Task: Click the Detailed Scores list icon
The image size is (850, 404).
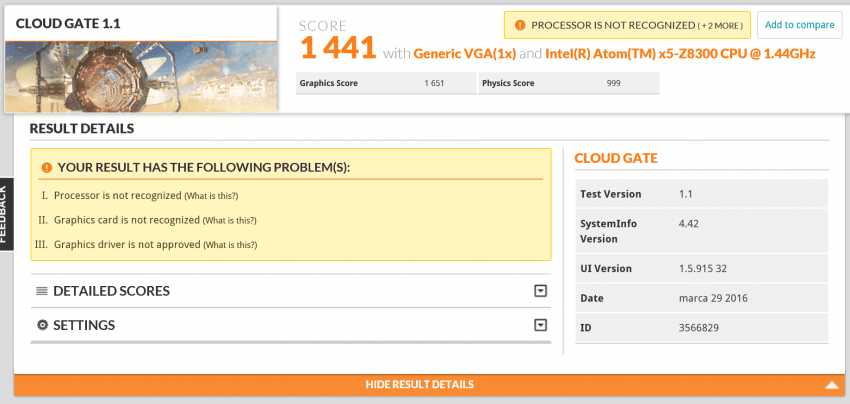Action: [42, 291]
